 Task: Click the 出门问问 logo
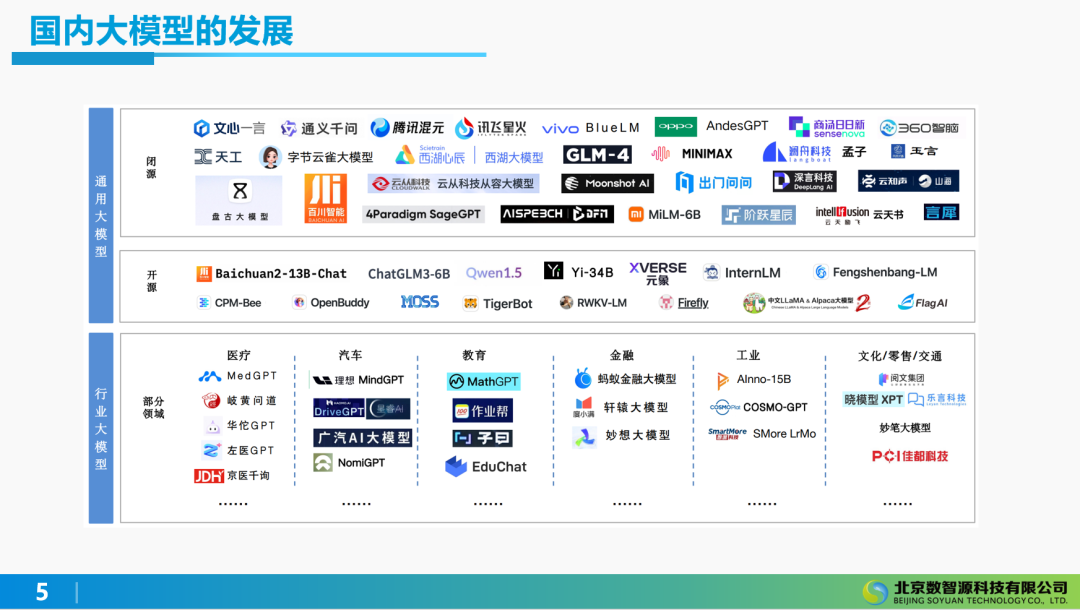[714, 182]
